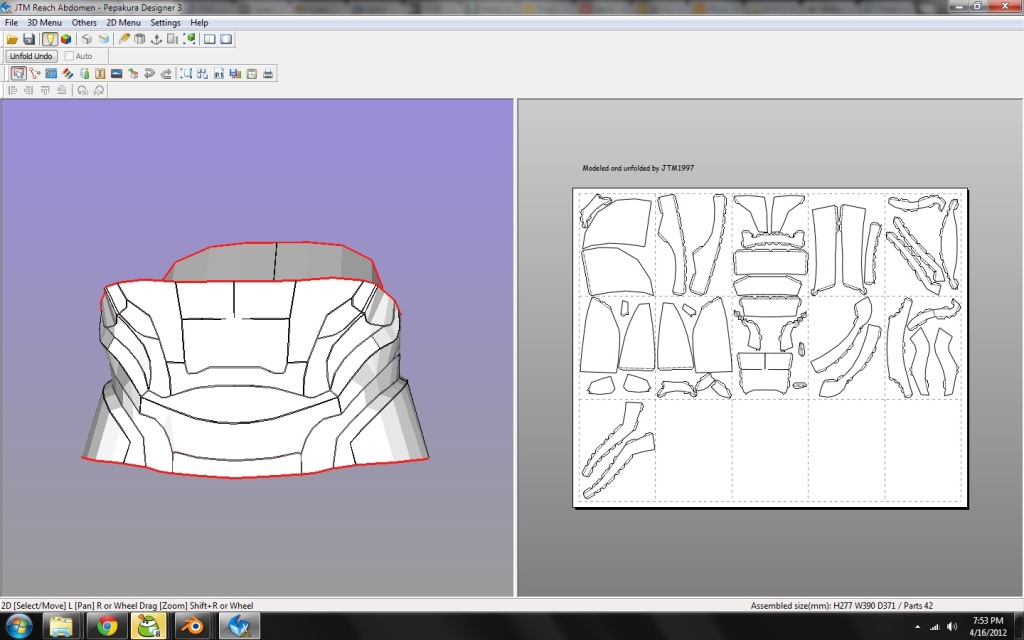Open the 2D Menu
This screenshot has height=640, width=1024.
click(x=124, y=22)
